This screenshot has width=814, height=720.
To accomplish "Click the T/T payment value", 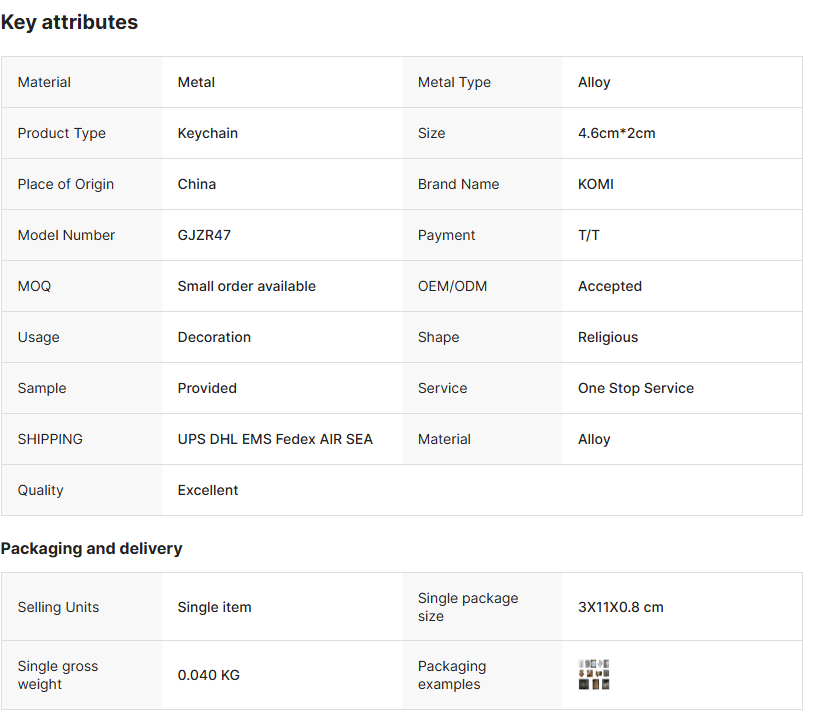I will (589, 235).
